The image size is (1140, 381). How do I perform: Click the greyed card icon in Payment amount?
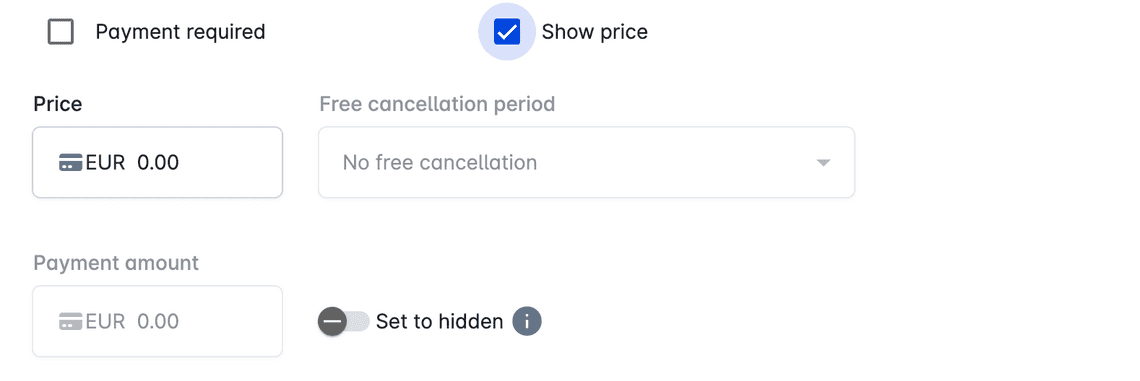(x=71, y=321)
